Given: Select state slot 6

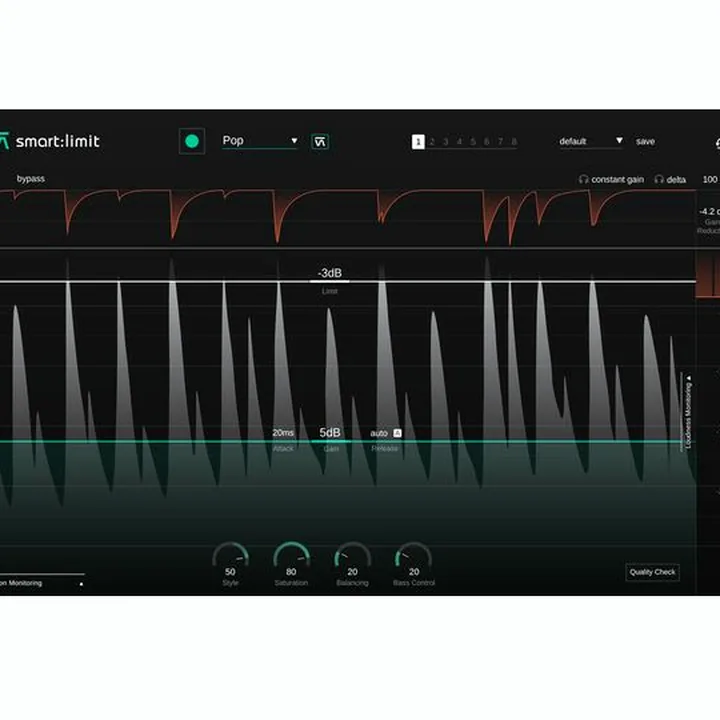Looking at the screenshot, I should (x=487, y=142).
